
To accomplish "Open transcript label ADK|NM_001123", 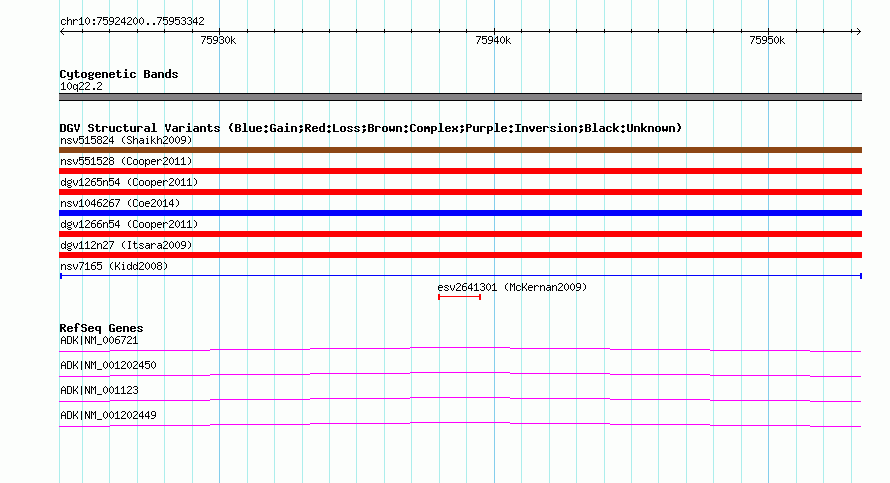I will (x=99, y=390).
